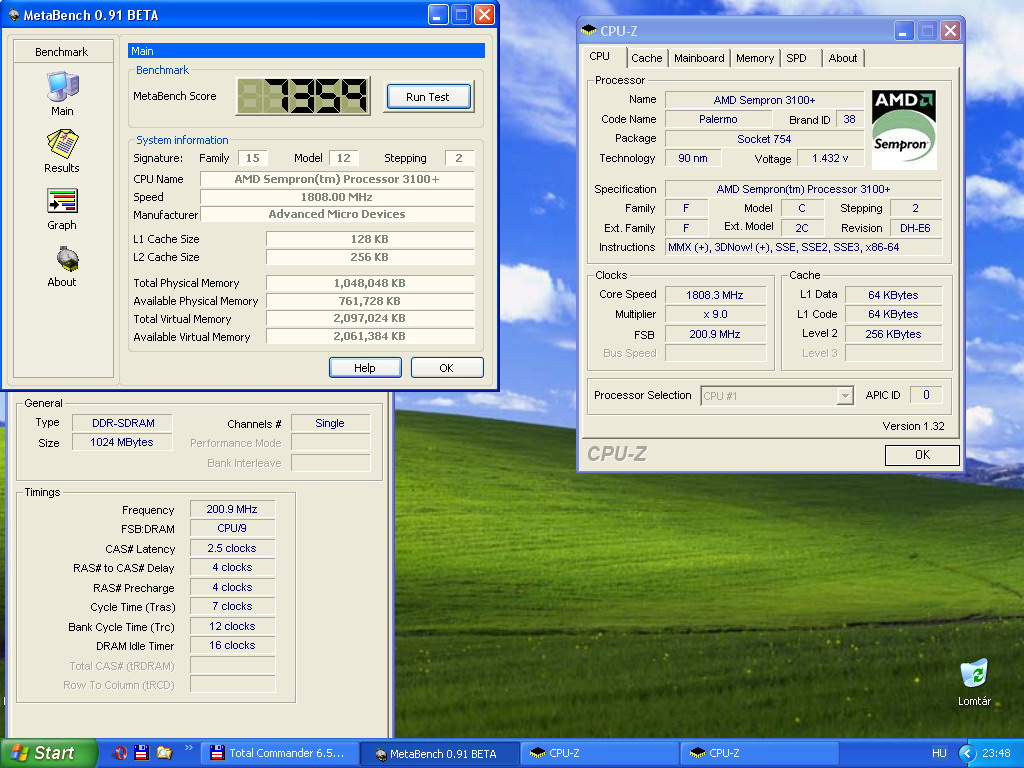Launch the floppy disk quick launch icon
Viewport: 1024px width, 768px height.
click(142, 753)
